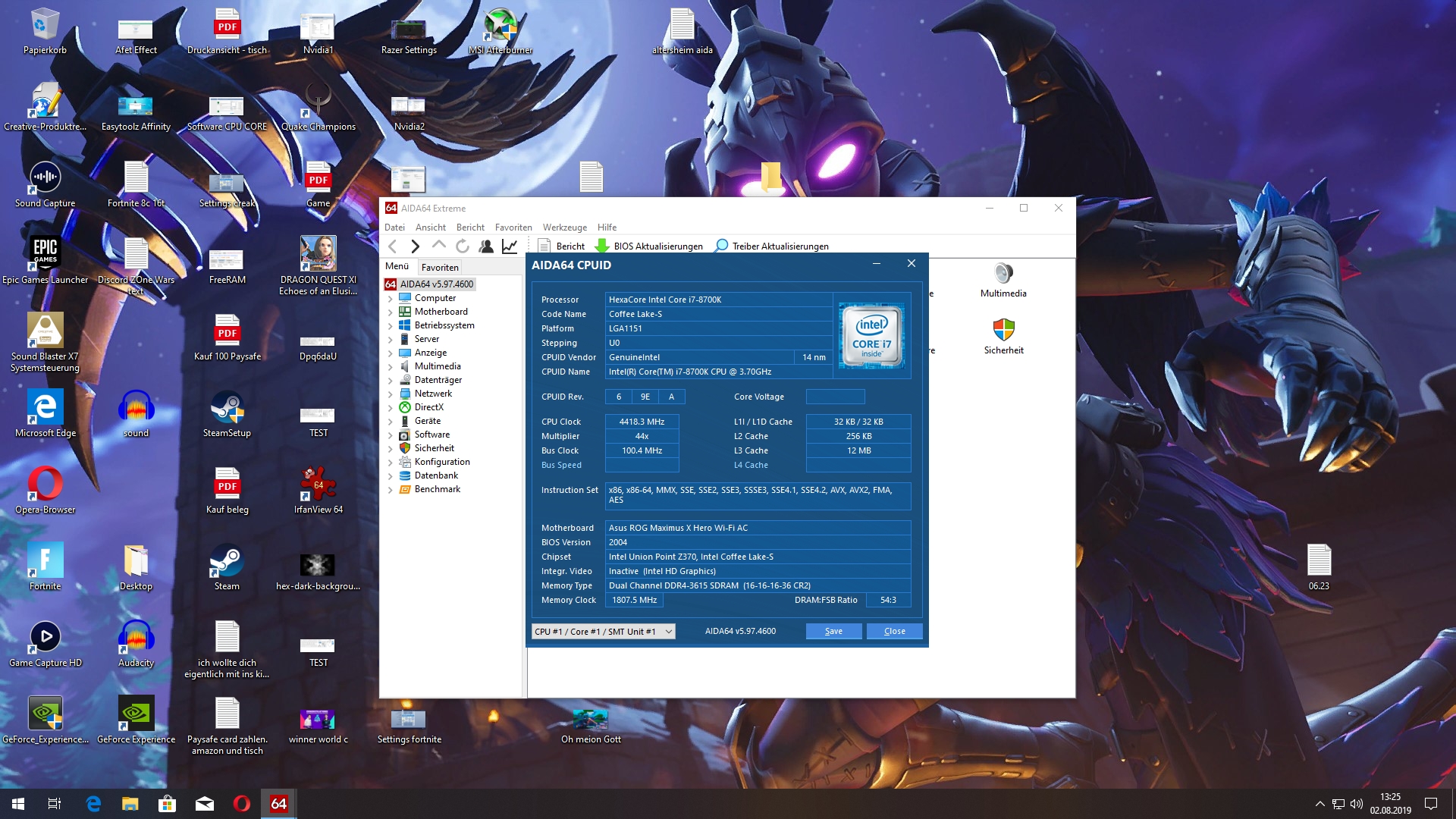
Task: Open the Multimedia speaker icon in right pane
Action: [x=1003, y=274]
